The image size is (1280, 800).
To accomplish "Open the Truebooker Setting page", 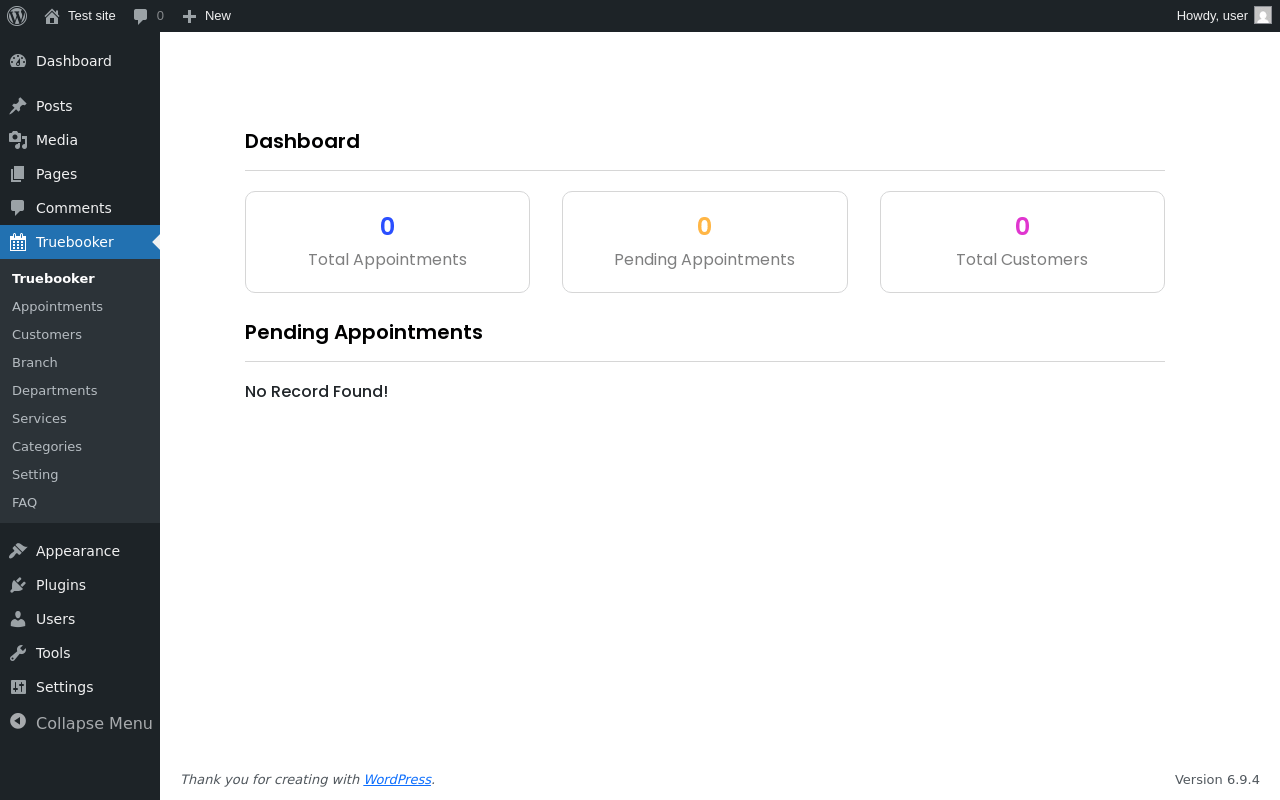I will [35, 474].
